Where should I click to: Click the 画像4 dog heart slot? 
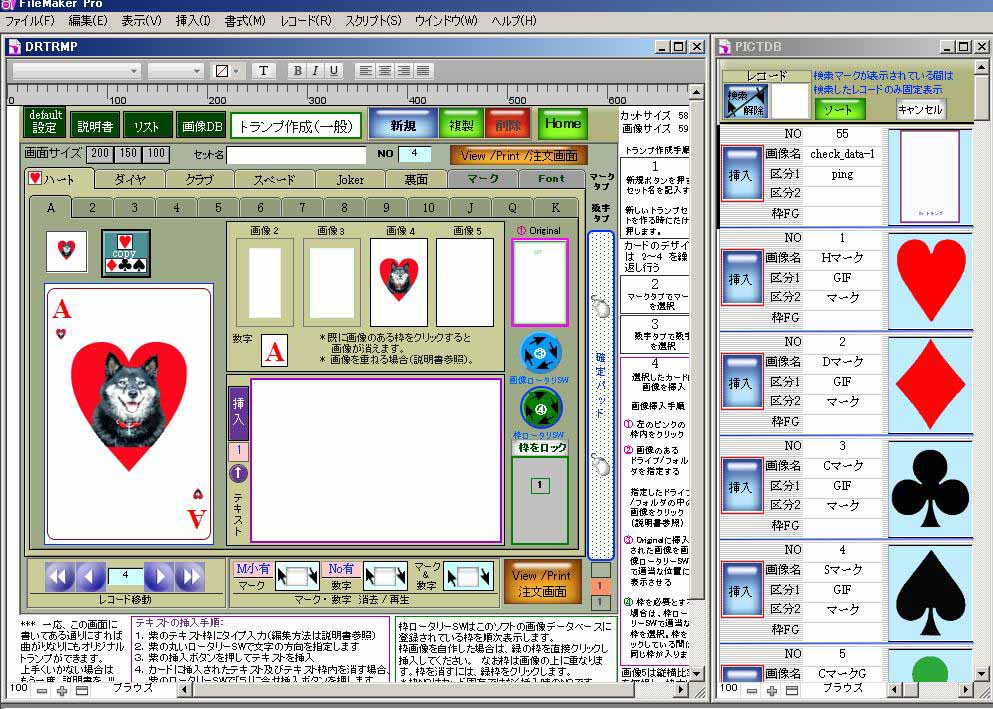tap(399, 281)
